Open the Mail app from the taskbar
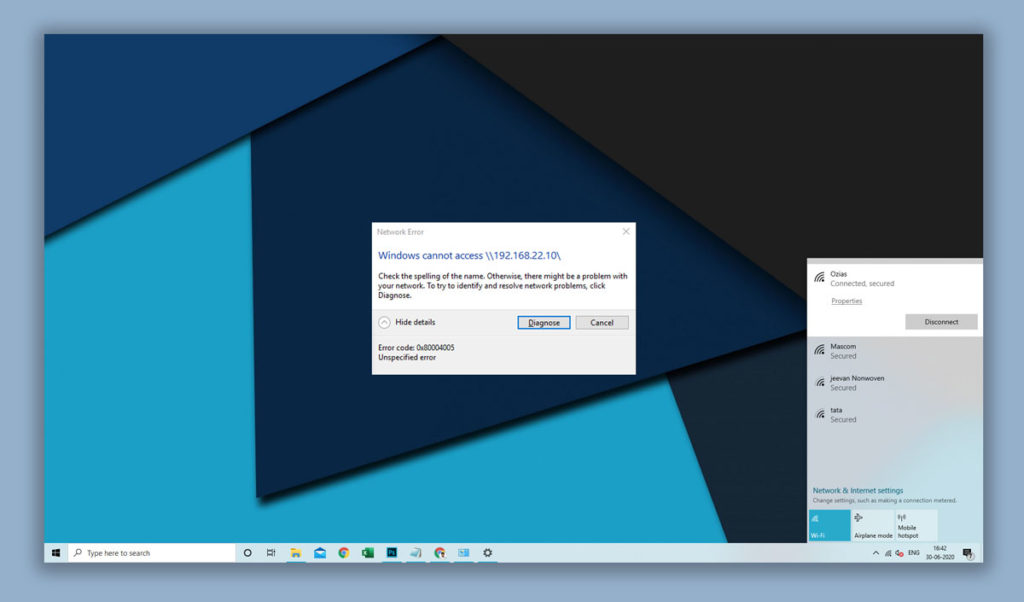The width and height of the screenshot is (1024, 602). (320, 552)
